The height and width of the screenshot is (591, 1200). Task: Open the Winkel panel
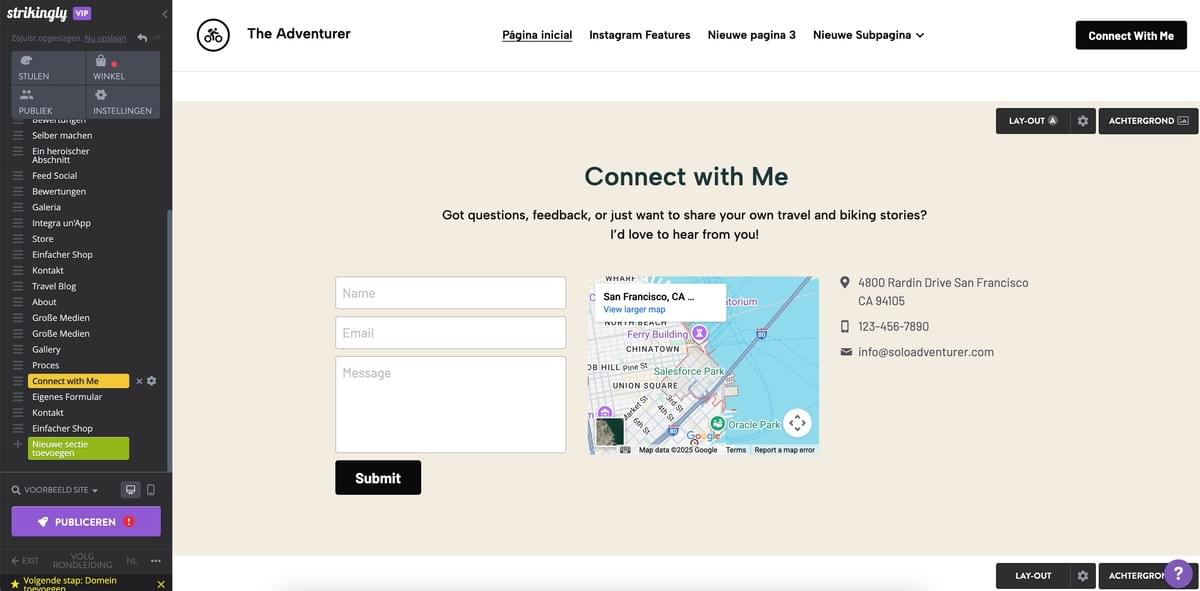click(x=123, y=68)
